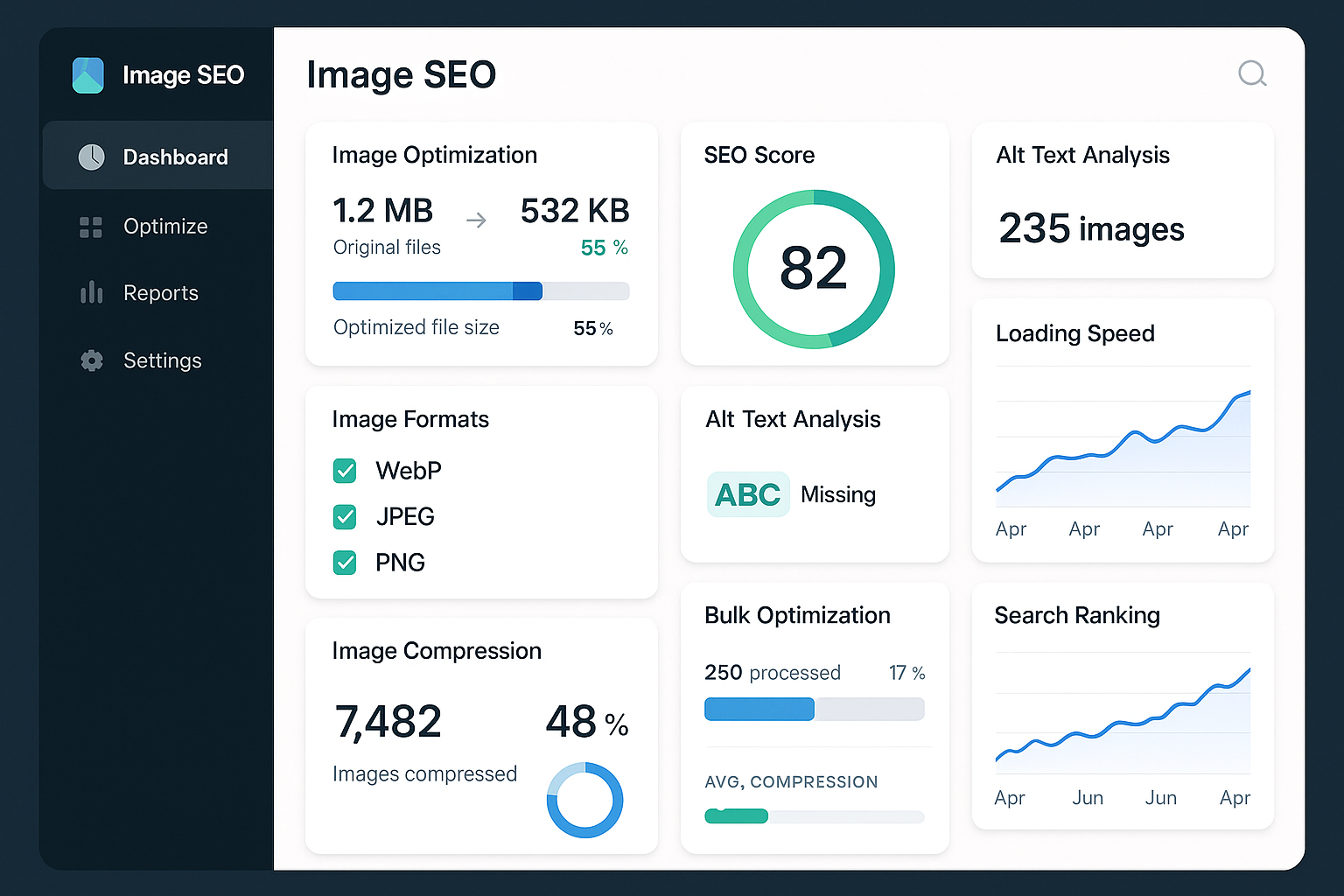This screenshot has width=1344, height=896.
Task: Click the Image SEO app logo
Action: pos(87,75)
